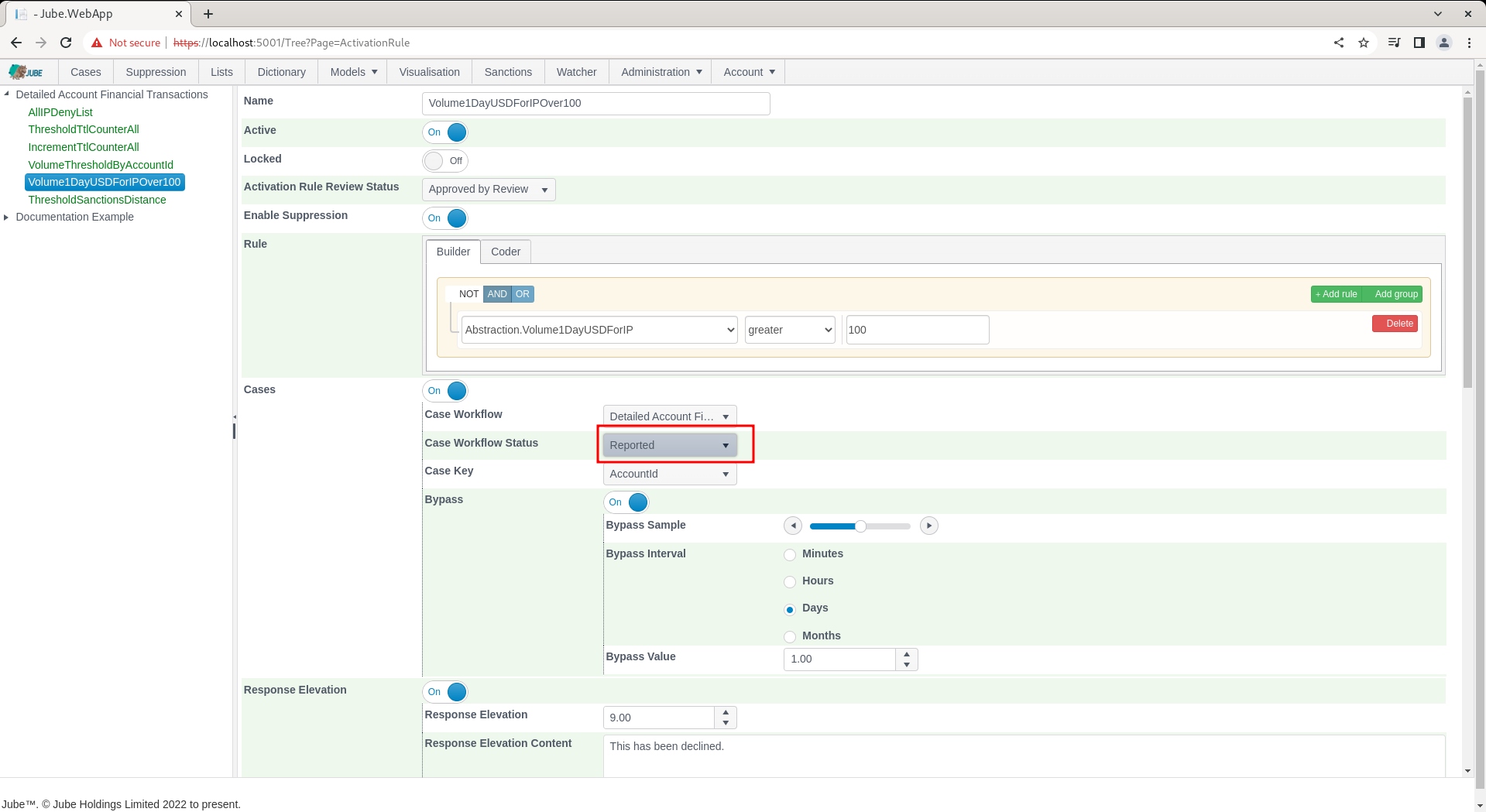
Task: Toggle the NOT condition checkbox
Action: [x=464, y=294]
